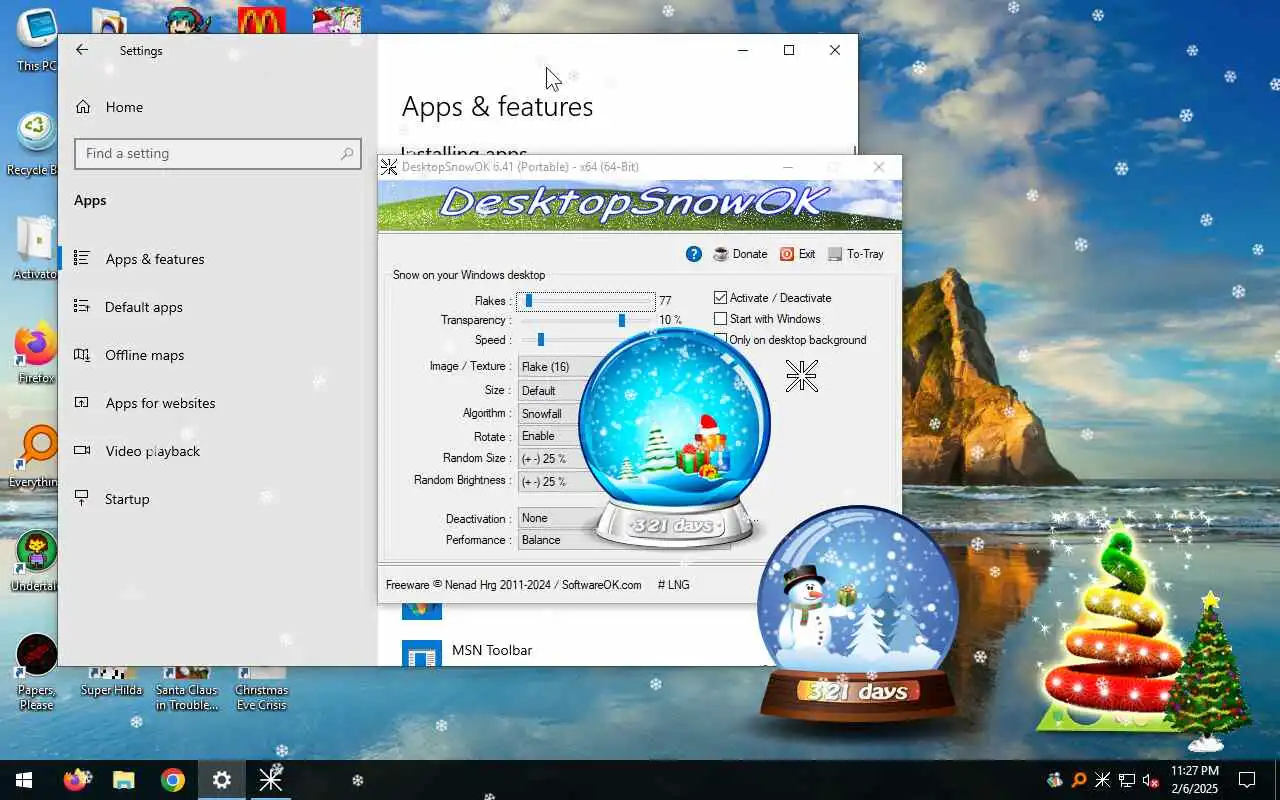Open Offline maps in Settings
1280x800 pixels.
click(217, 355)
